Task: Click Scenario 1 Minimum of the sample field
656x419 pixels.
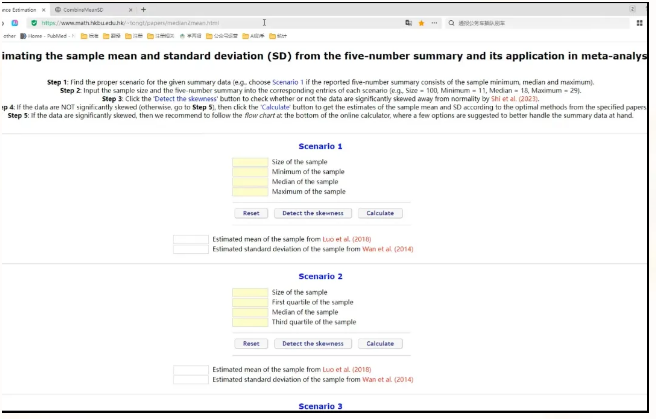Action: (250, 172)
